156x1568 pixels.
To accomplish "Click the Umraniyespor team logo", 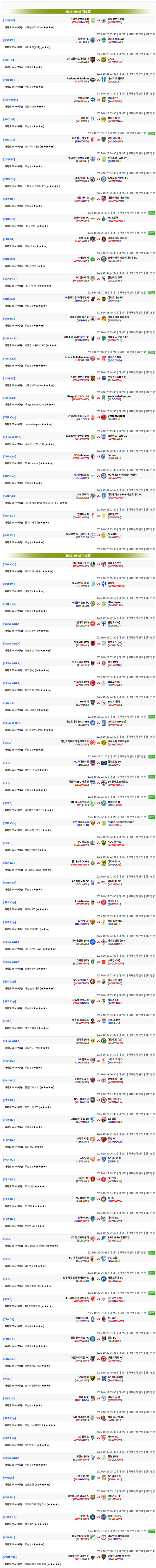I will click(x=103, y=417).
